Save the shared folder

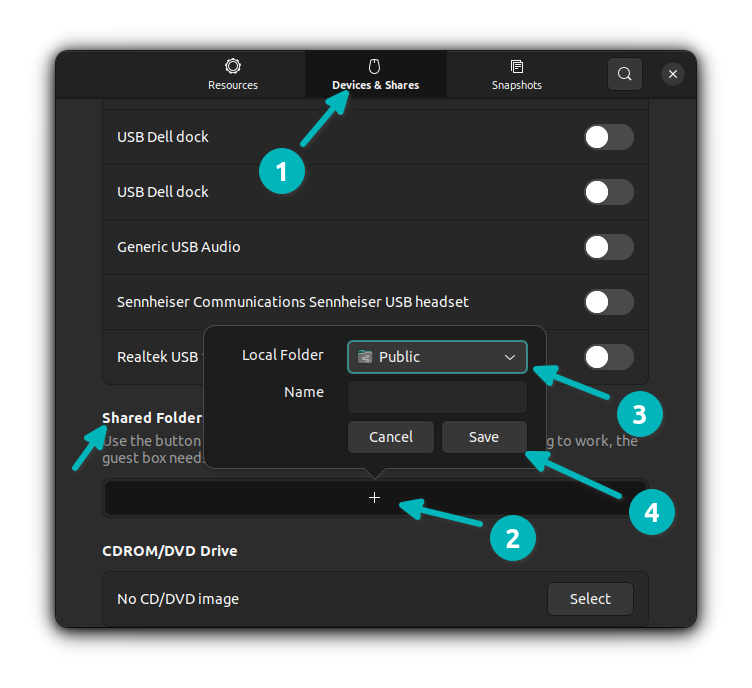484,437
